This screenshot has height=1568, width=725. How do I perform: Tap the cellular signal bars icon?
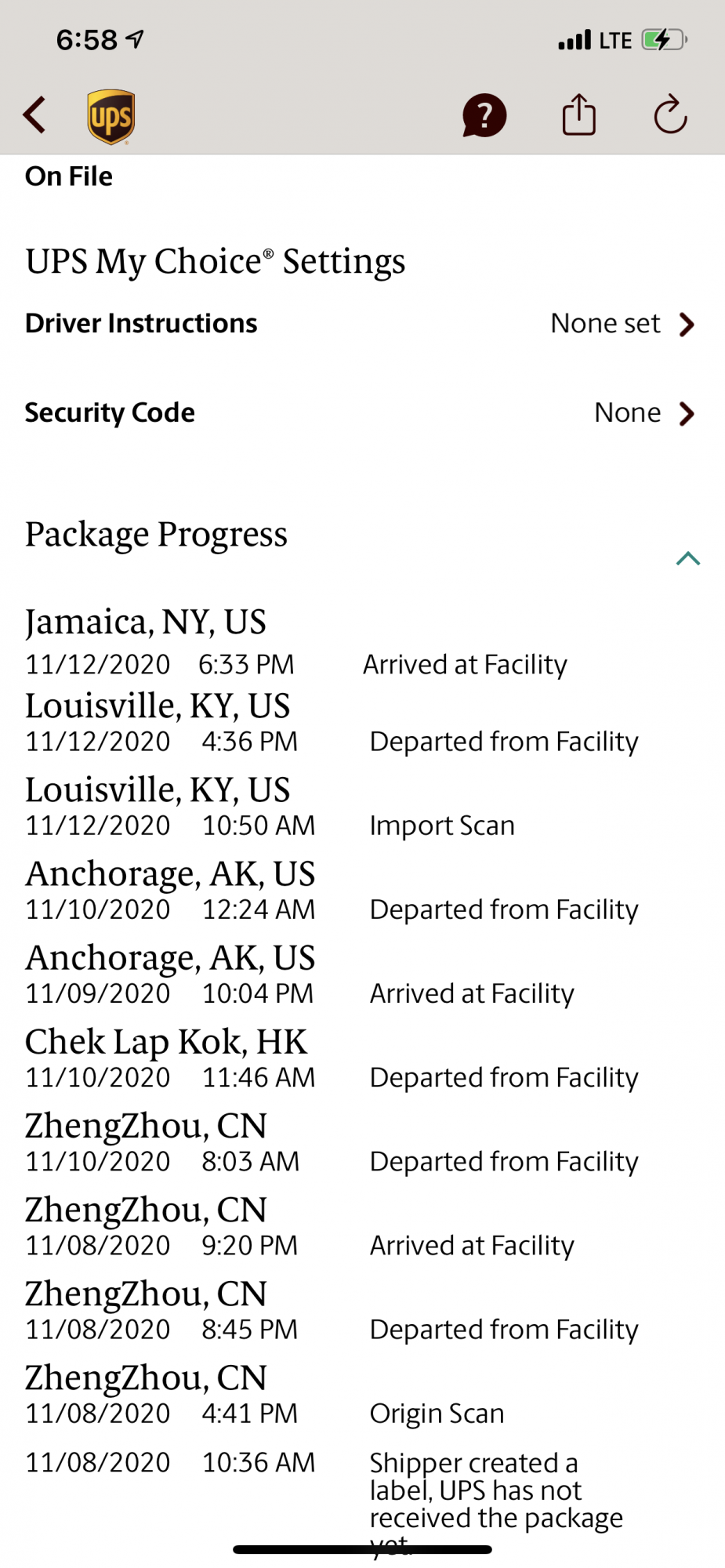point(575,40)
